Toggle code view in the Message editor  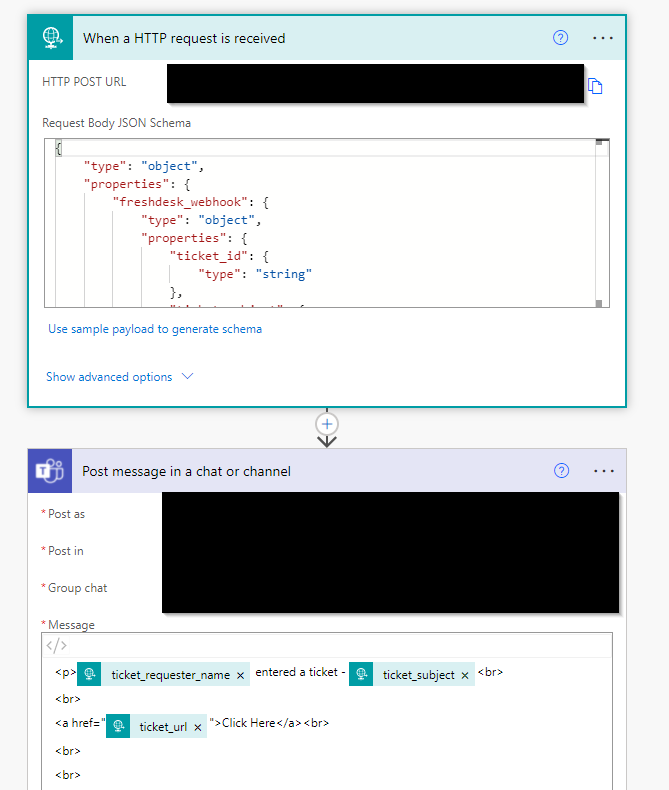tap(56, 645)
